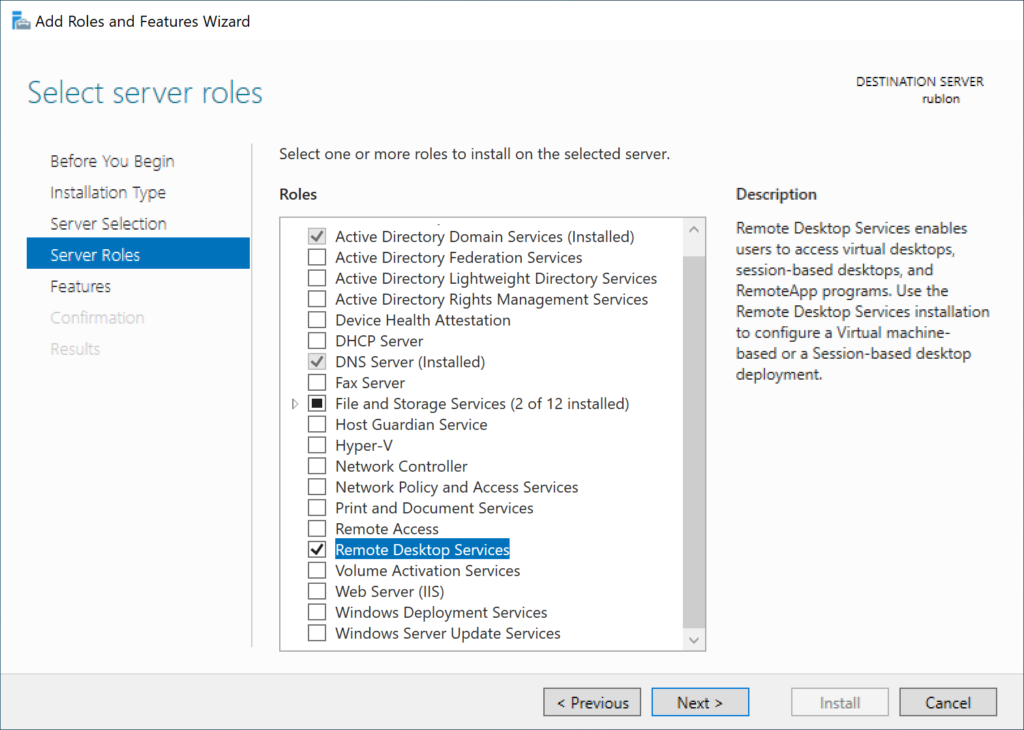Check Volume Activation Services

(317, 570)
